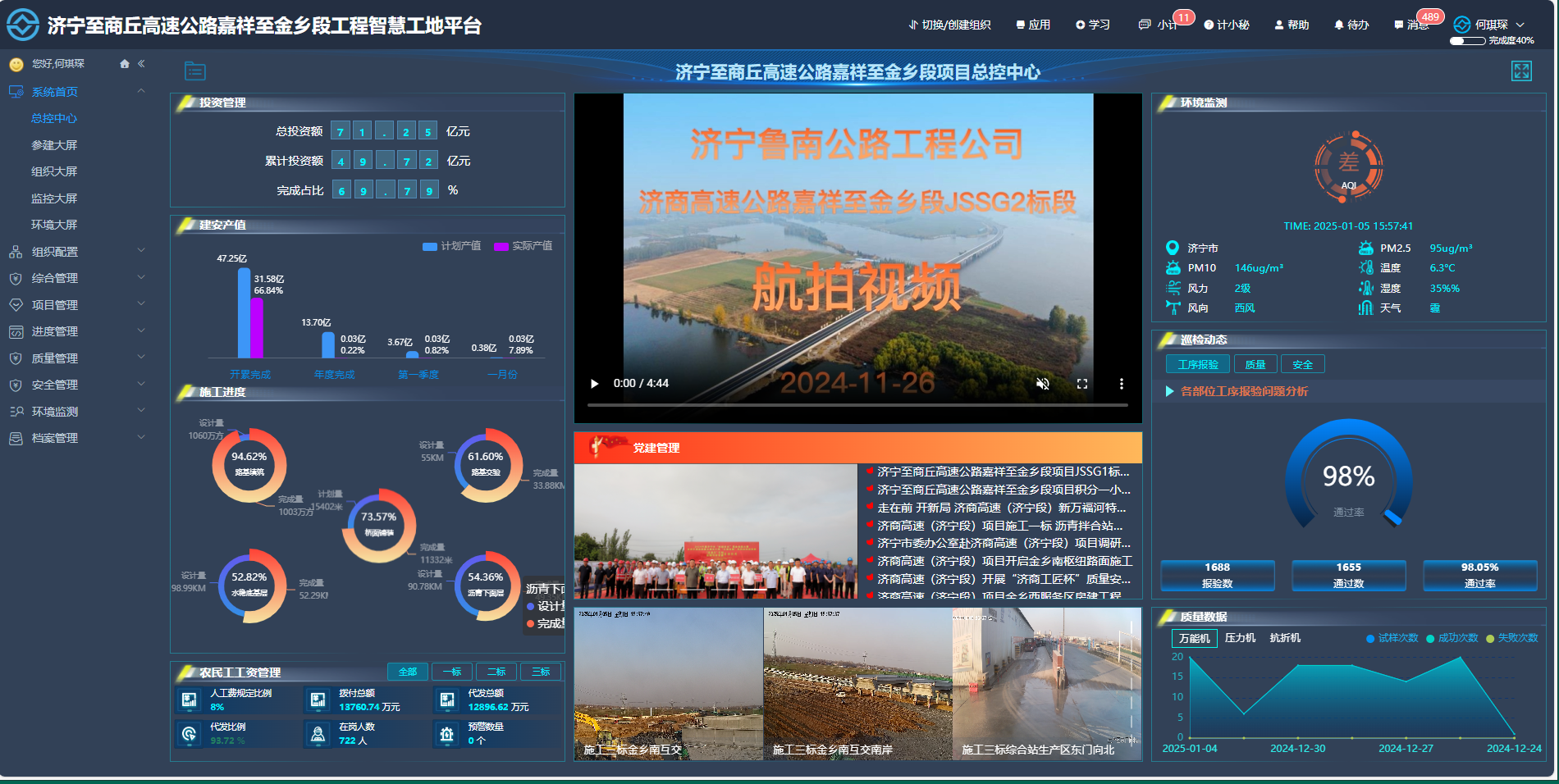Toggle 计划产值 legend series
The height and width of the screenshot is (784, 1559).
click(x=451, y=246)
